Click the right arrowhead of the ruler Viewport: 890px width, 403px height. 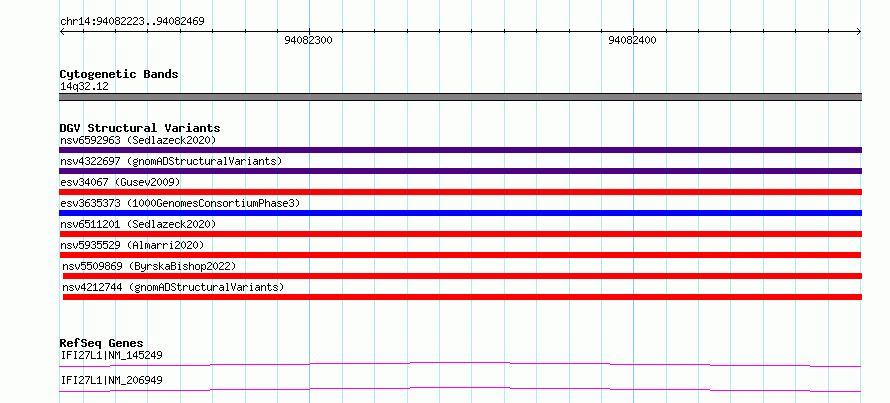[859, 32]
